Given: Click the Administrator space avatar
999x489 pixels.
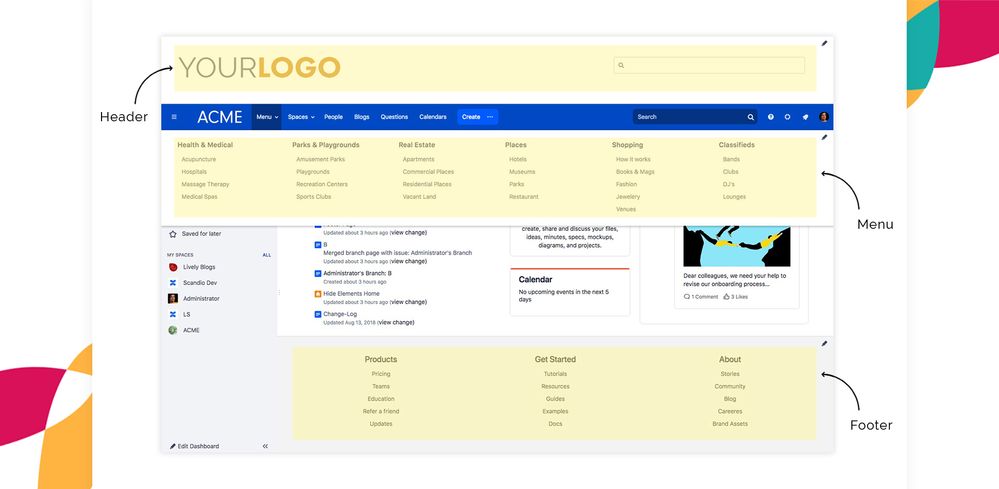Looking at the screenshot, I should pos(173,299).
